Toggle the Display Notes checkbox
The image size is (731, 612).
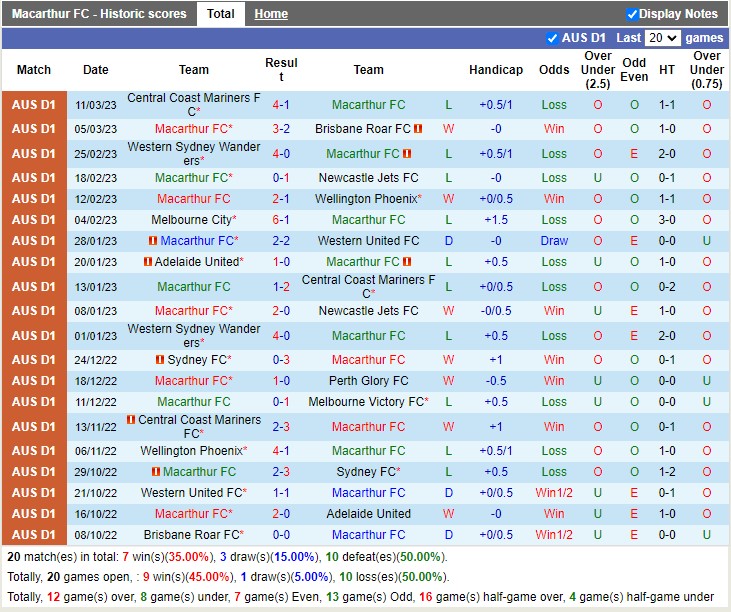coord(632,14)
